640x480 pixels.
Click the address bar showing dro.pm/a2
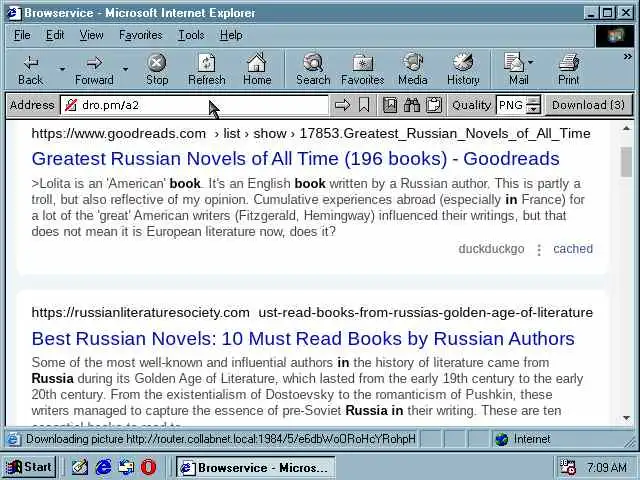[x=194, y=105]
